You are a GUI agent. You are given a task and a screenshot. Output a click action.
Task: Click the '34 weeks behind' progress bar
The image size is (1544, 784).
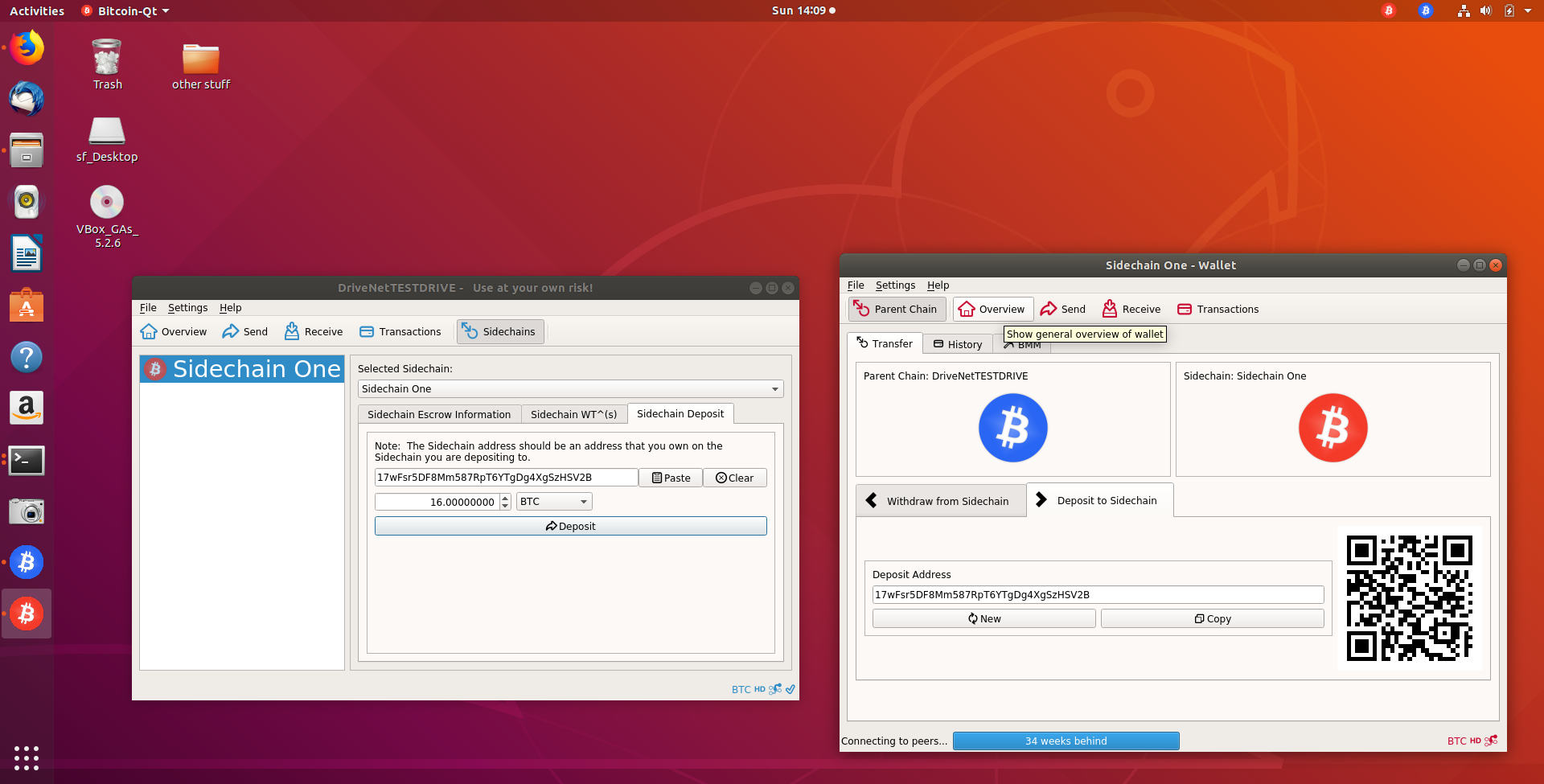1066,741
